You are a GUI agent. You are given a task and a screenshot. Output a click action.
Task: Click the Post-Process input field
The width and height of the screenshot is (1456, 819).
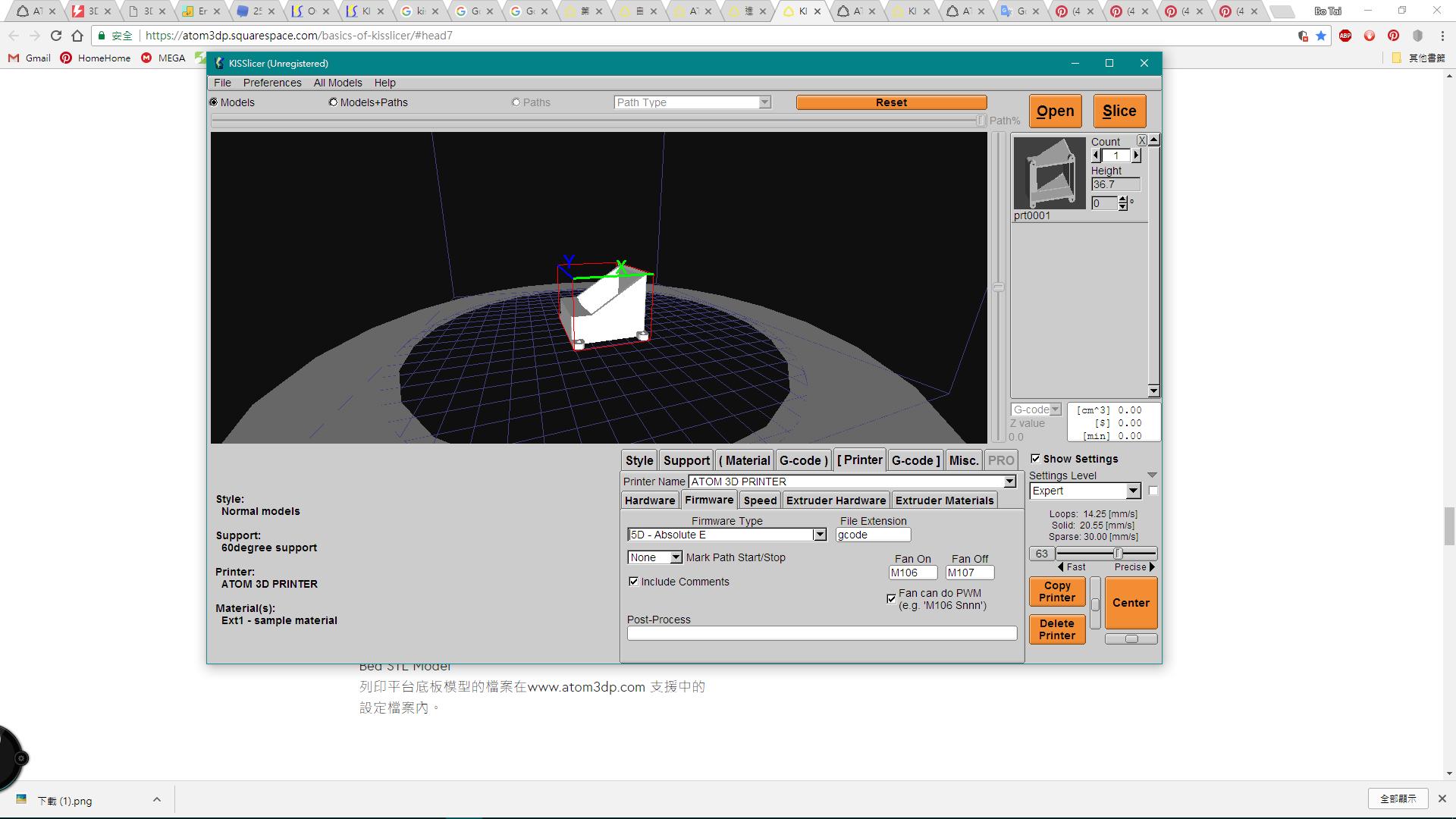[822, 633]
